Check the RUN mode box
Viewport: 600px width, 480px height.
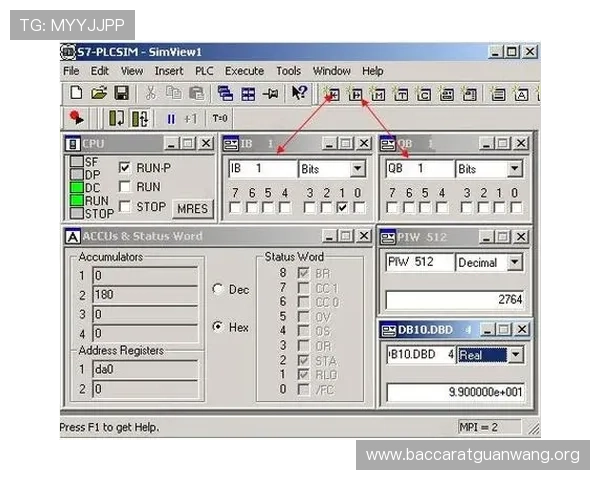pyautogui.click(x=125, y=187)
